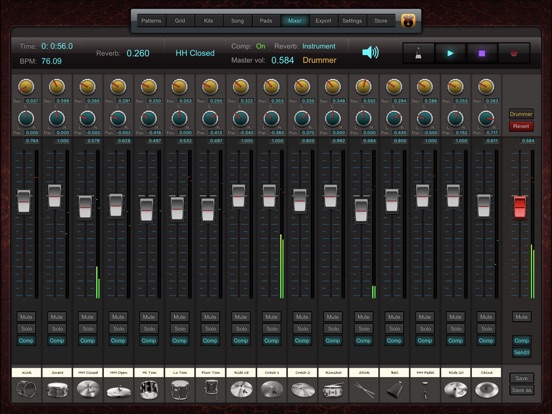
Task: Mute the Kick channel
Action: pyautogui.click(x=26, y=317)
